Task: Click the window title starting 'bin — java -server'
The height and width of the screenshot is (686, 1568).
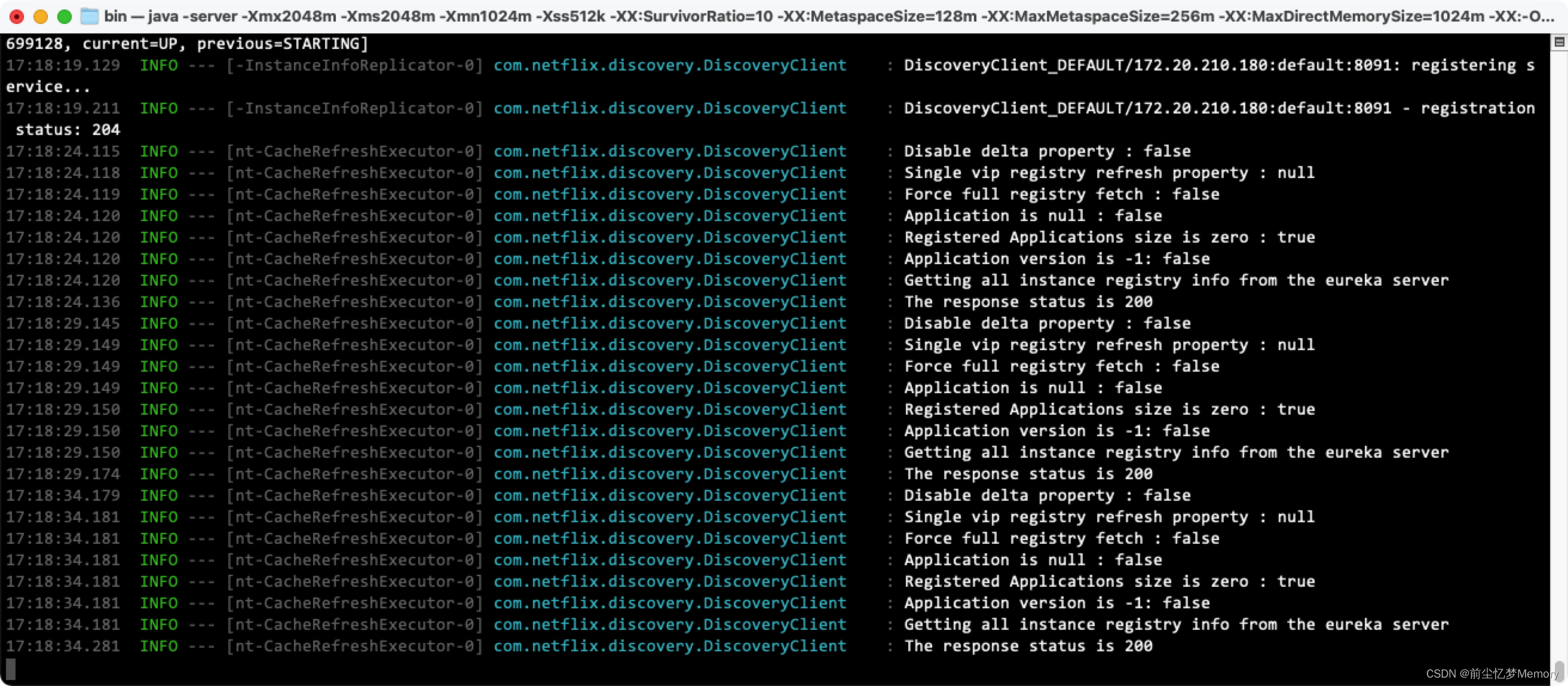Action: pyautogui.click(x=828, y=17)
